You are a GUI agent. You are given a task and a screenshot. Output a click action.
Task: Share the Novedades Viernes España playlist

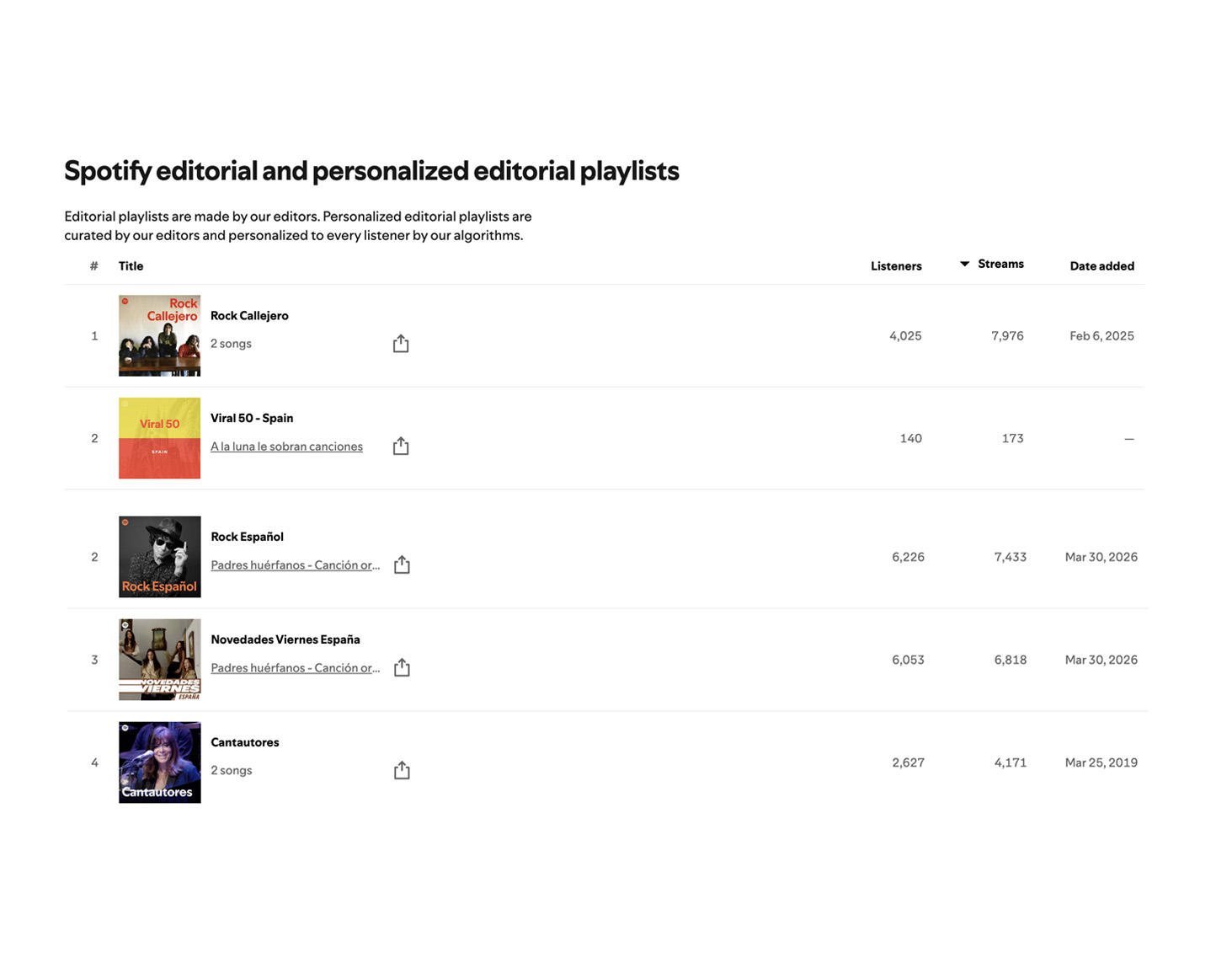pos(402,667)
